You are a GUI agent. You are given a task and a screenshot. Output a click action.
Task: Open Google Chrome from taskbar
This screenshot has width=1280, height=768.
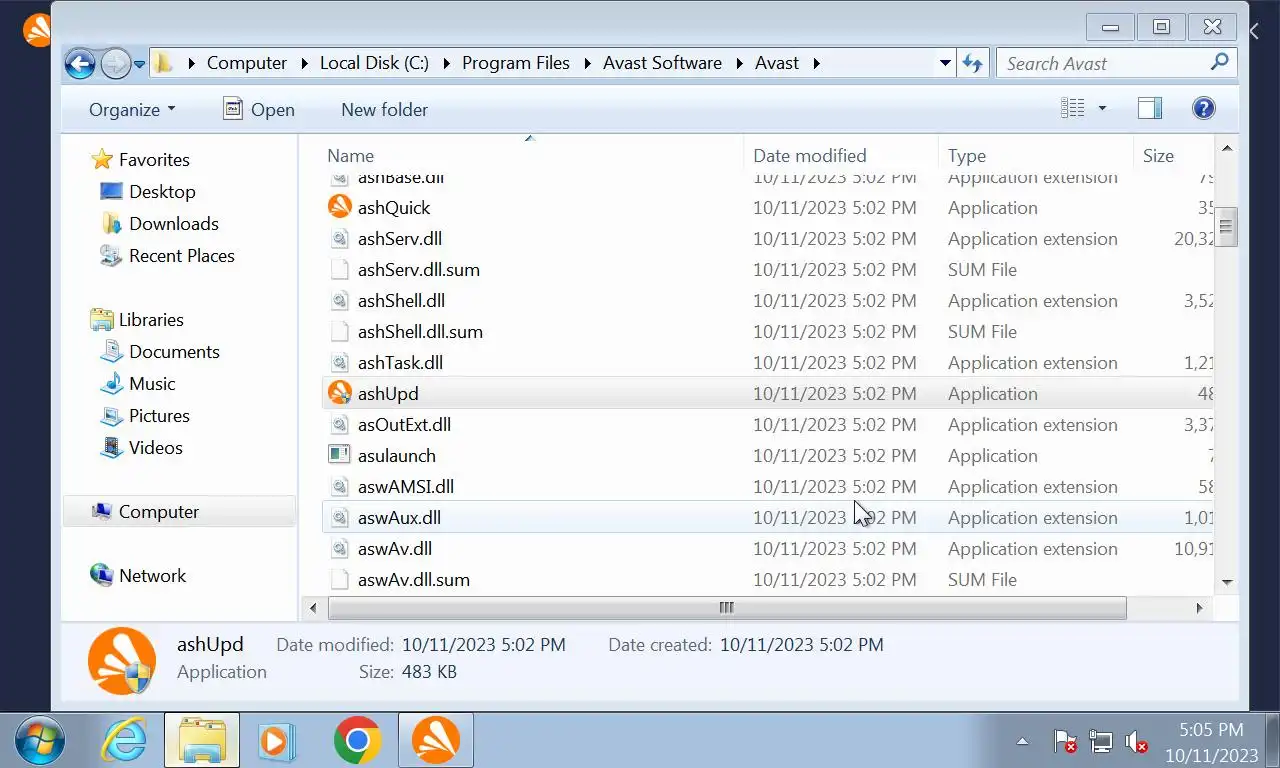(357, 741)
